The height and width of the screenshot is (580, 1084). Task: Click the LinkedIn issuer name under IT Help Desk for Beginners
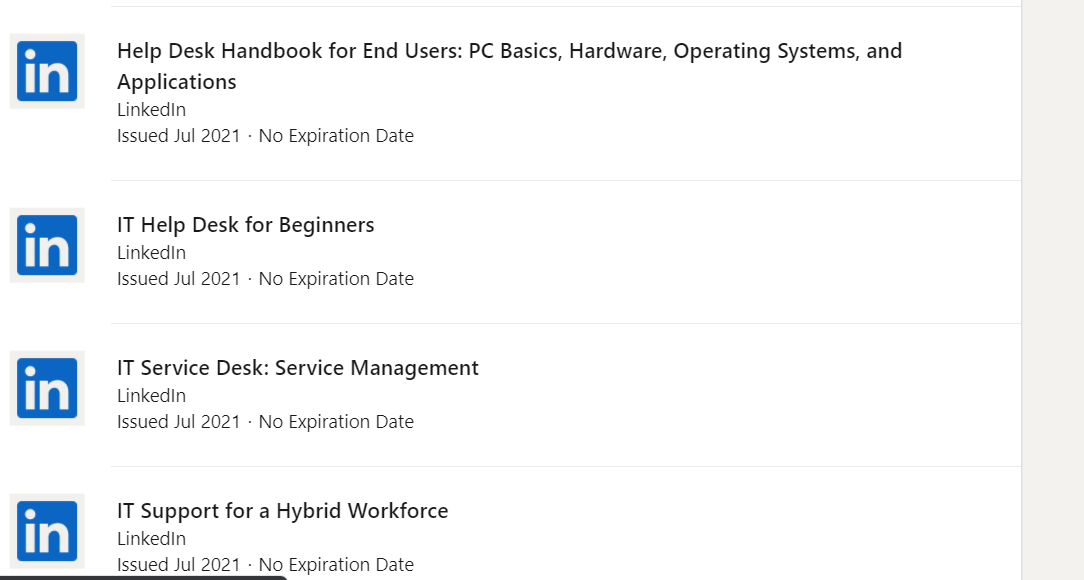pos(151,253)
